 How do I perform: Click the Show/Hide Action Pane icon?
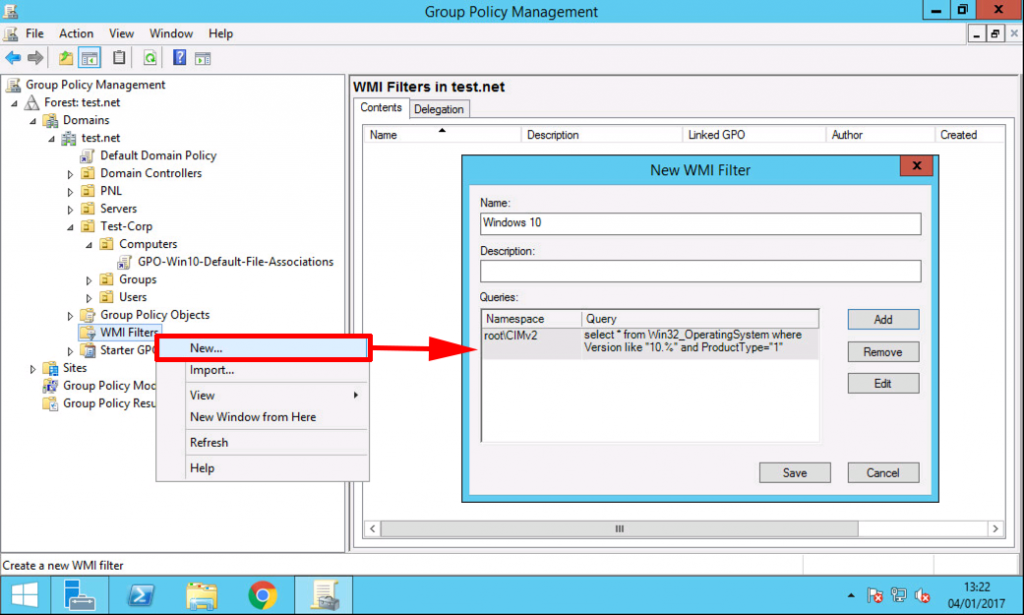point(203,58)
